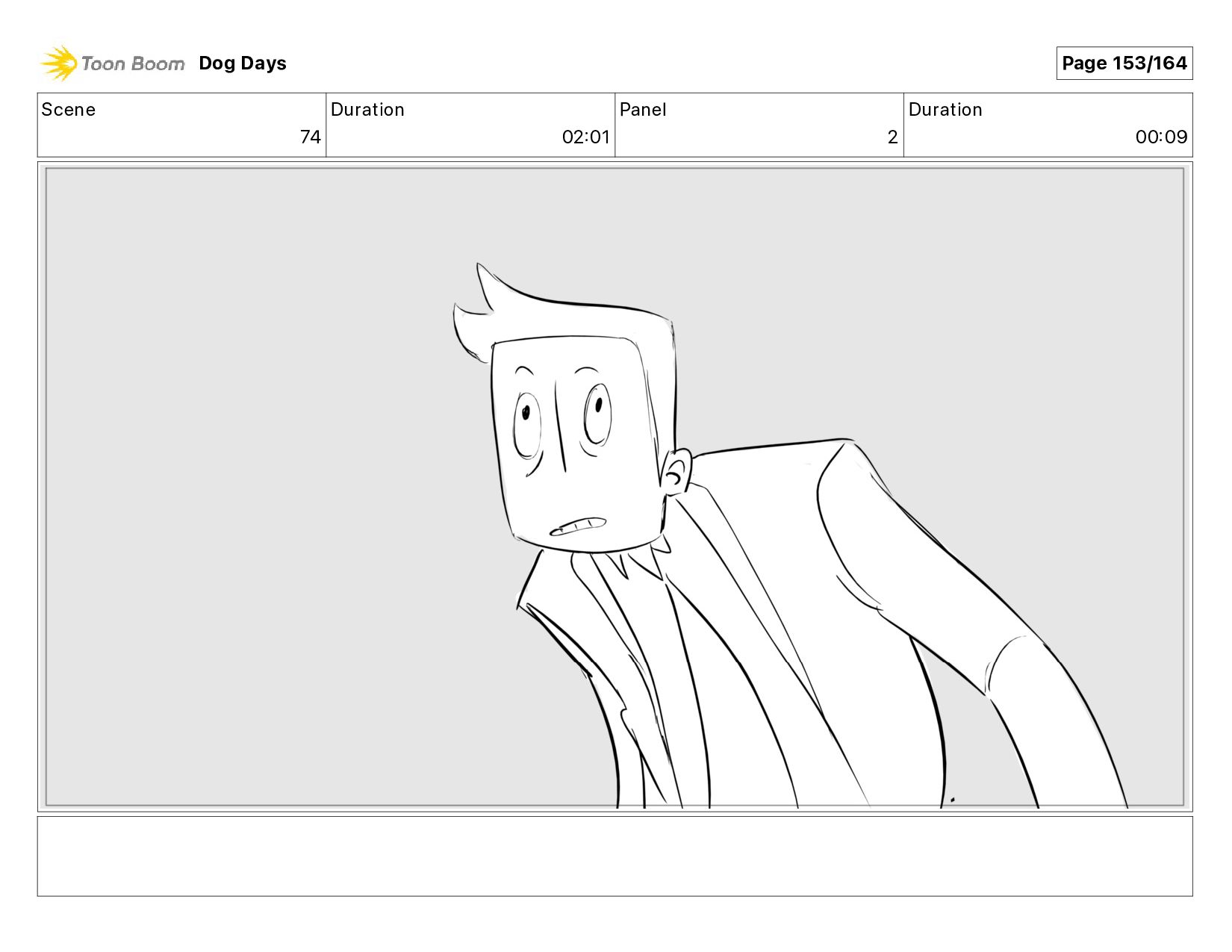Click the Scene label
The height and width of the screenshot is (952, 1232).
click(x=69, y=110)
